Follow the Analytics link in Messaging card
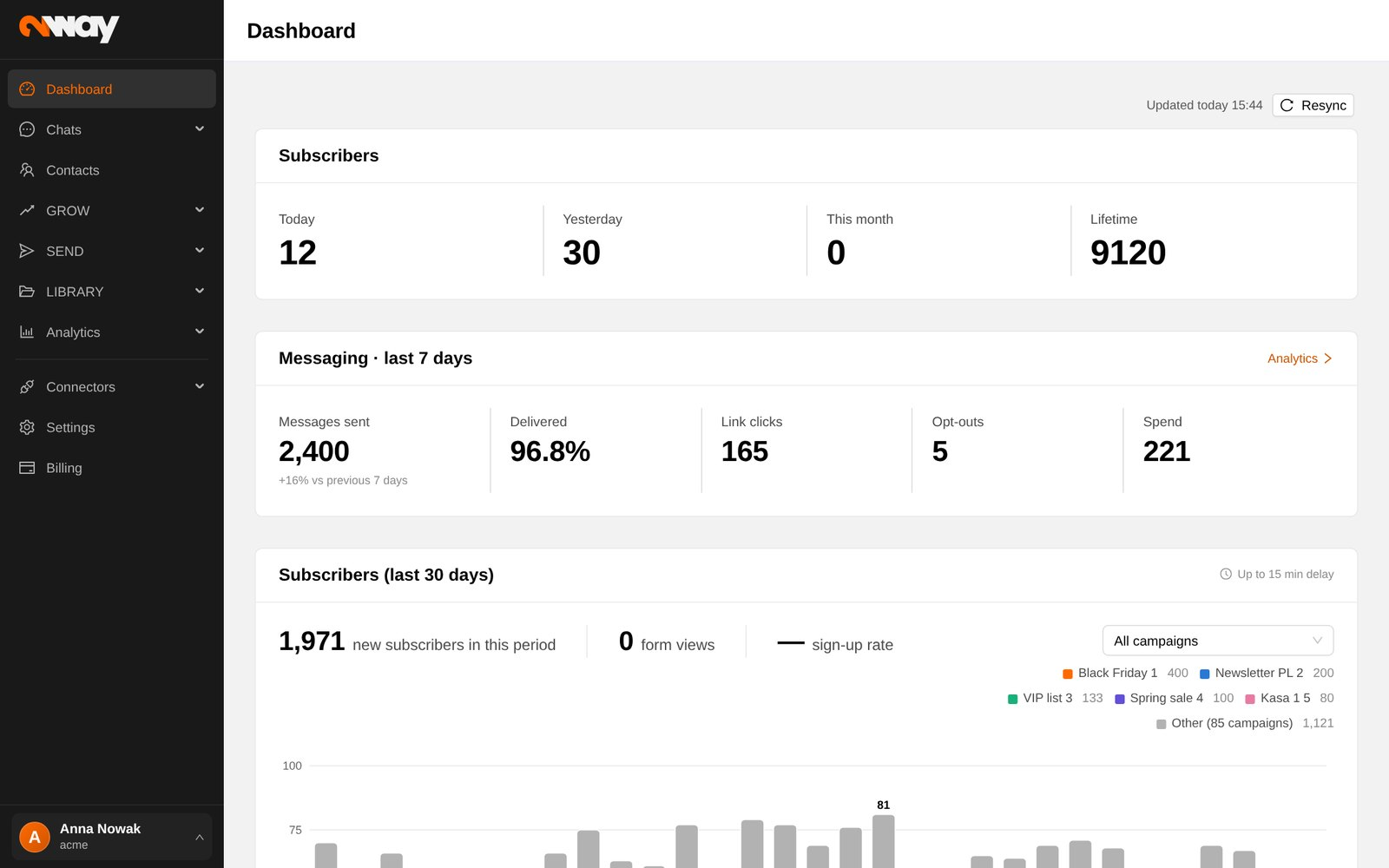Viewport: 1389px width, 868px height. (x=1300, y=358)
